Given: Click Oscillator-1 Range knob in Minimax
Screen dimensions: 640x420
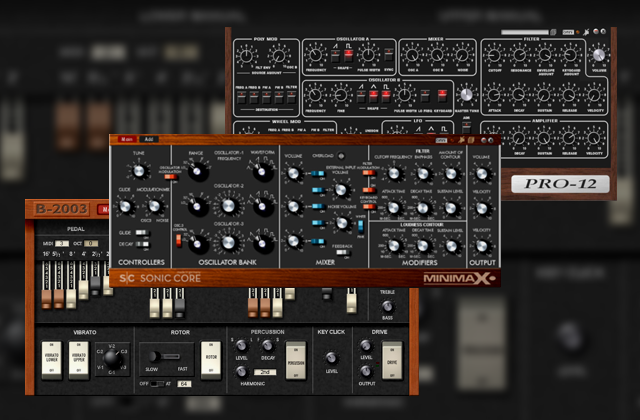Looking at the screenshot, I should point(197,171).
